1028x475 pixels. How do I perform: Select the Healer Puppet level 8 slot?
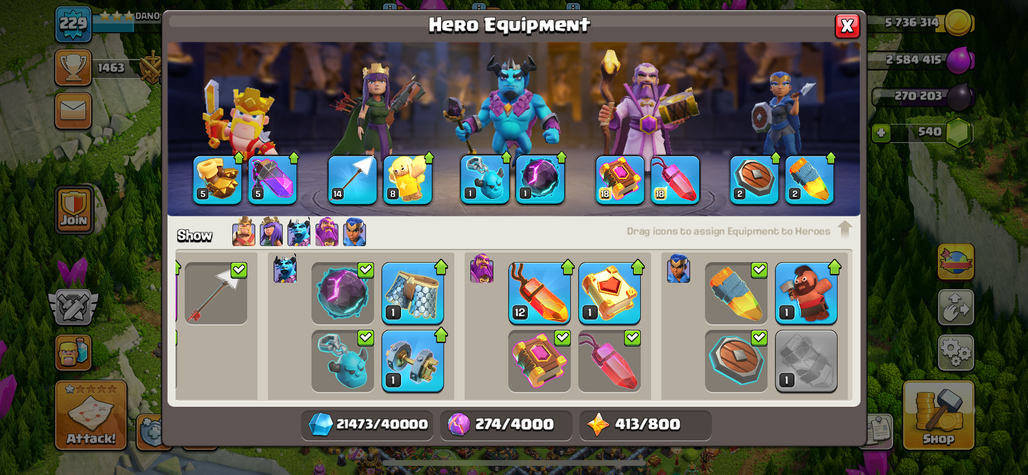(x=408, y=180)
